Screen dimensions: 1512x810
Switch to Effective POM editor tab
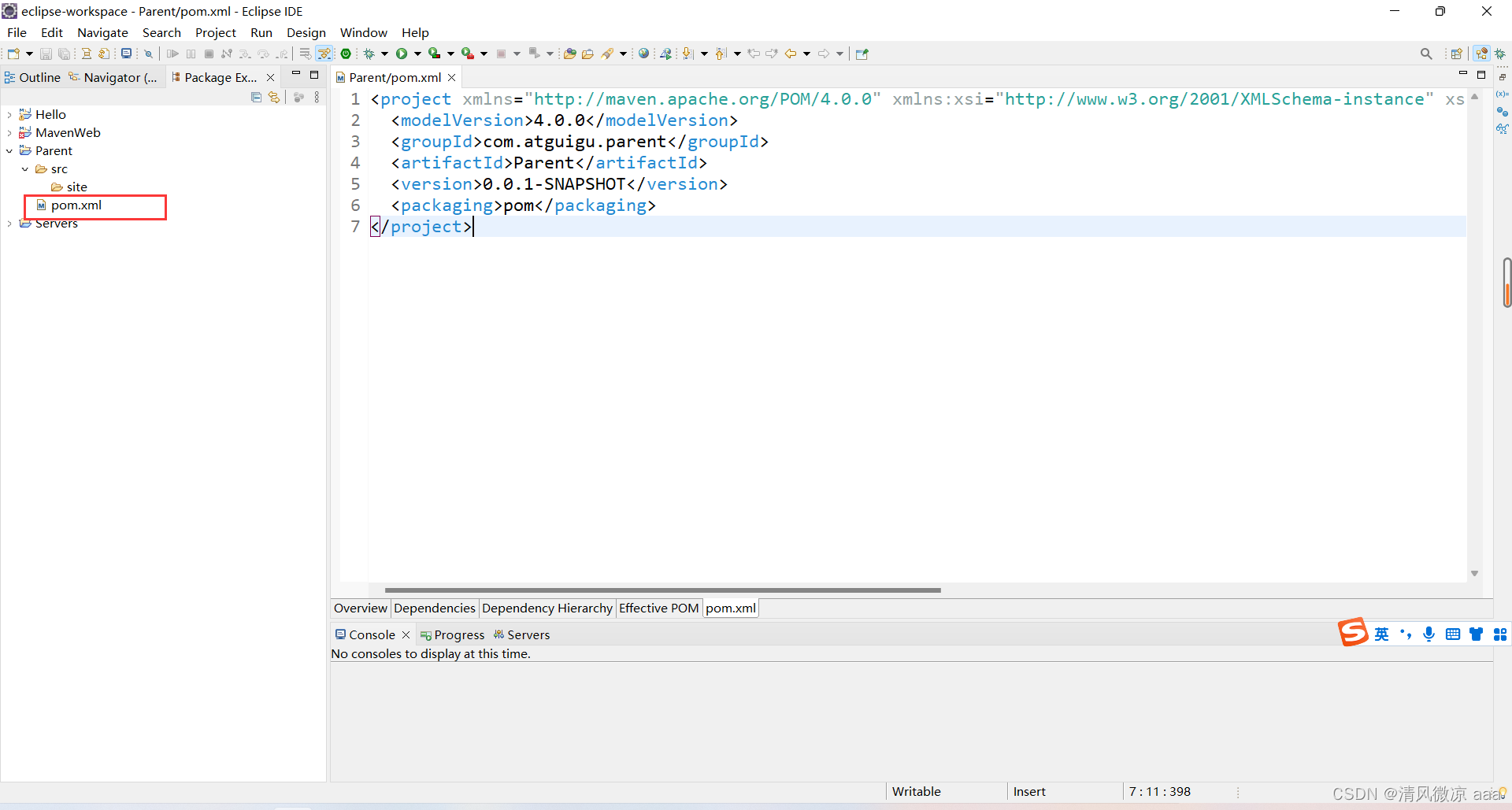658,608
